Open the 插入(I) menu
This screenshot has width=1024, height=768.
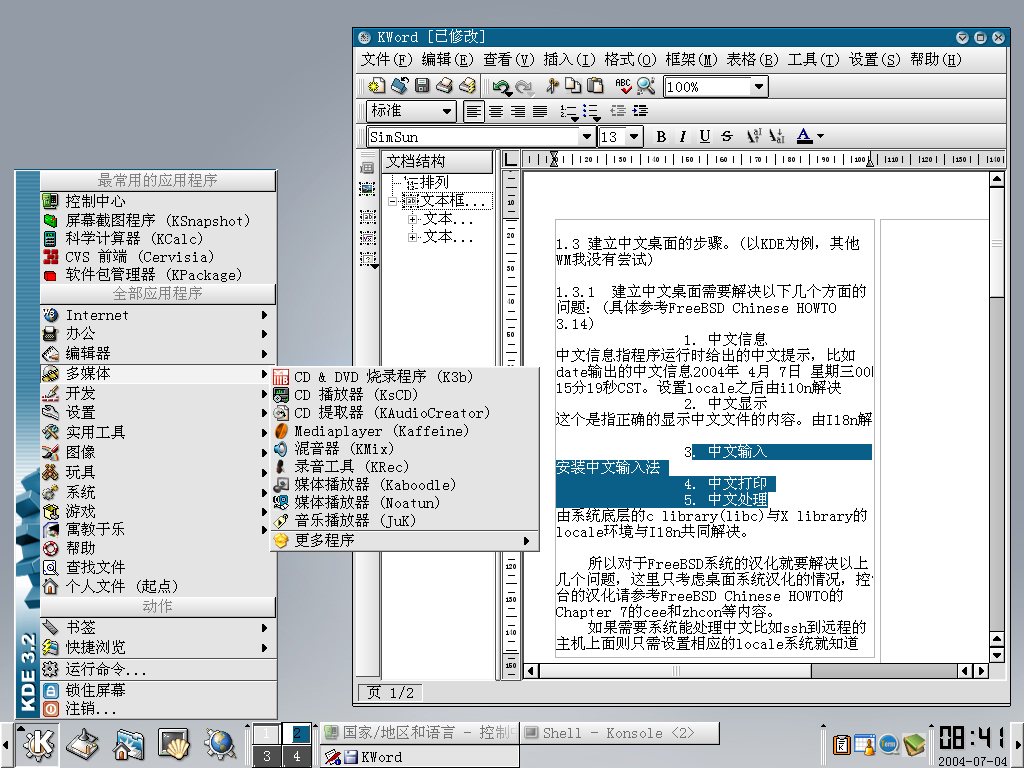(x=569, y=59)
